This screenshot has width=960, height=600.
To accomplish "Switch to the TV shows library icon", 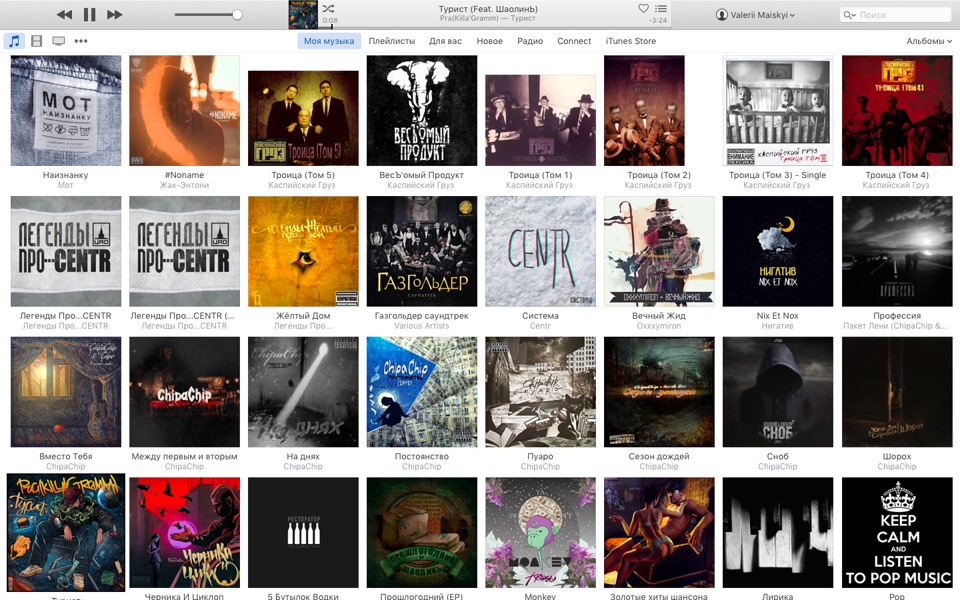I will coord(59,41).
